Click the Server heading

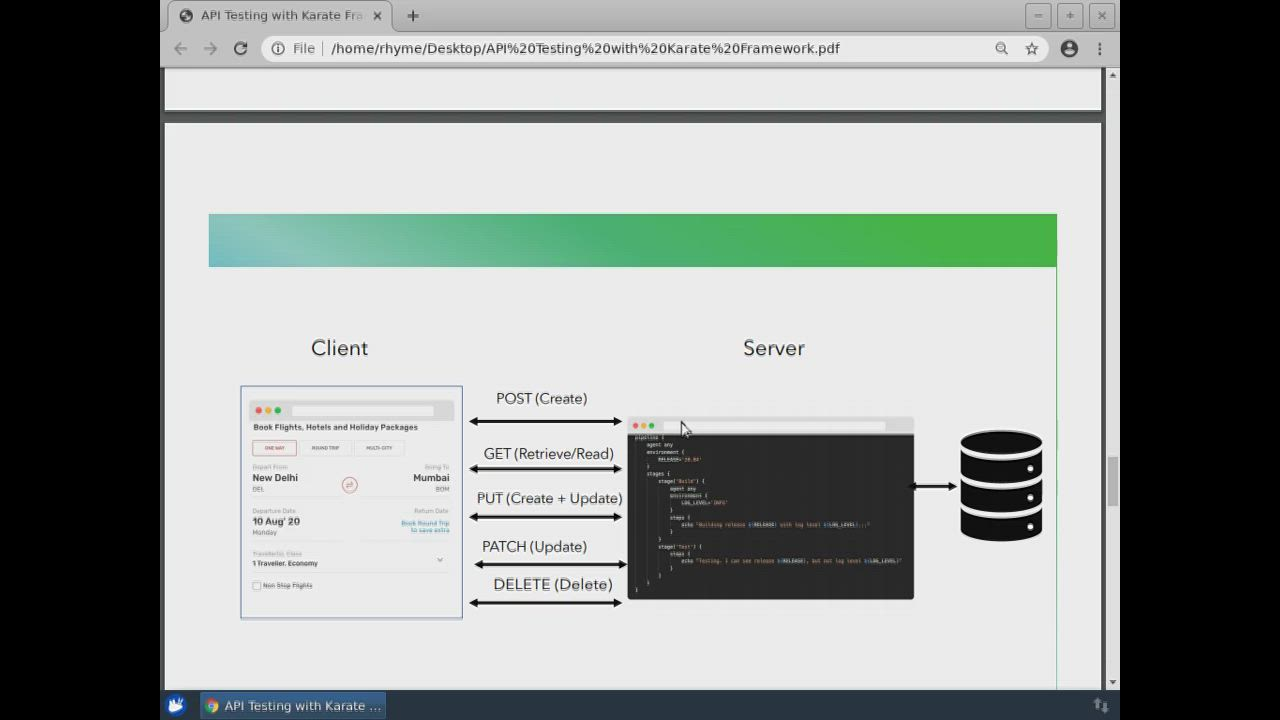point(774,348)
